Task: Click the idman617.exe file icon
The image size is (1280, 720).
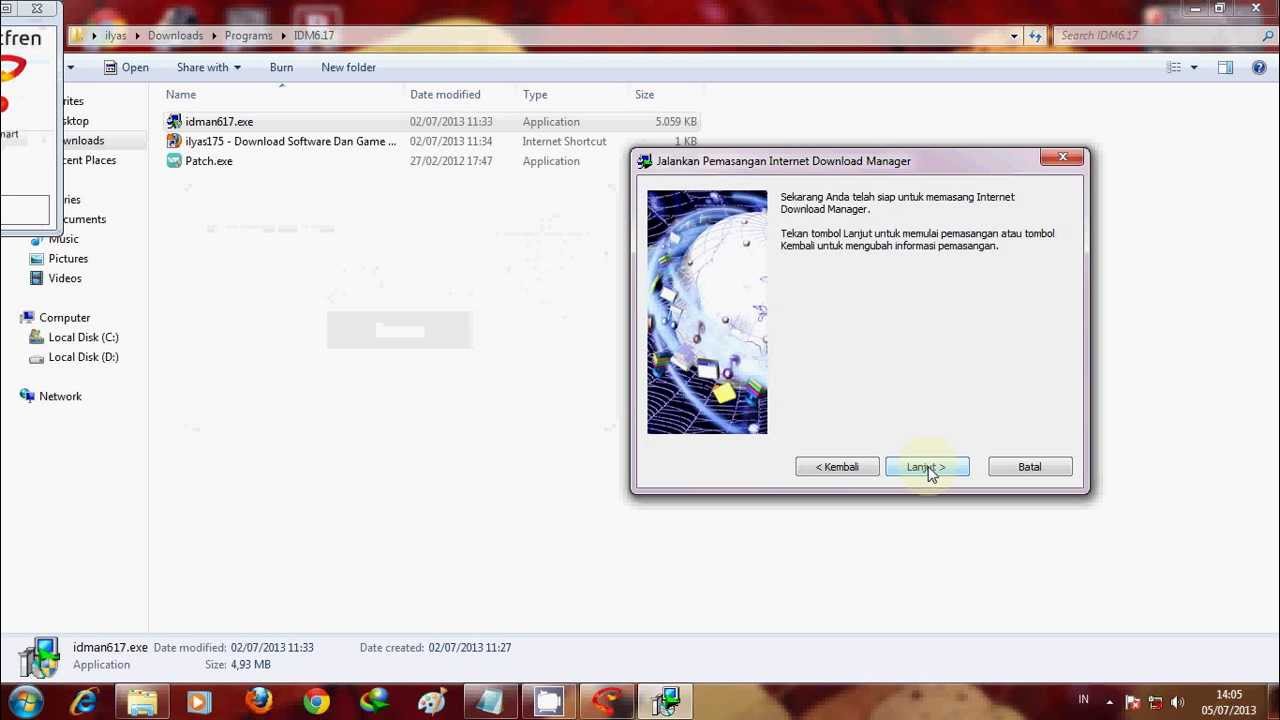Action: click(x=174, y=121)
